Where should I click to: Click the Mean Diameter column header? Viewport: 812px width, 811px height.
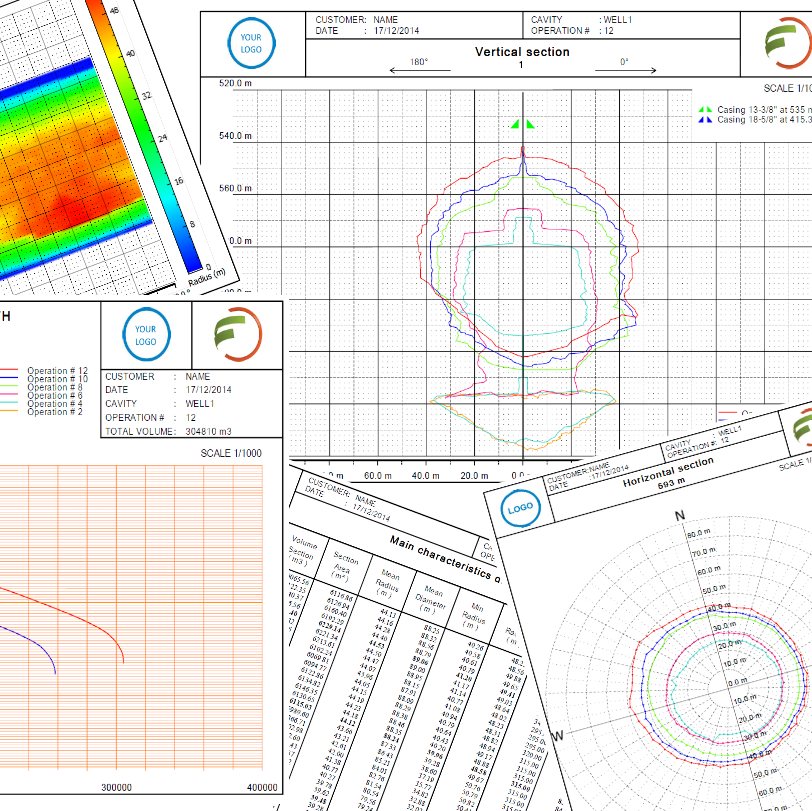click(431, 599)
